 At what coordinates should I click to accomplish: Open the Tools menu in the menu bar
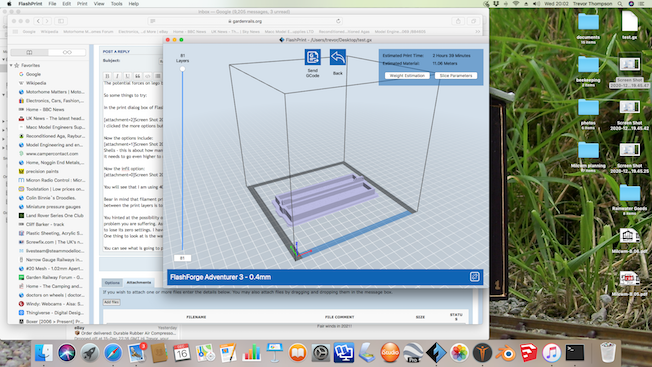coord(116,4)
